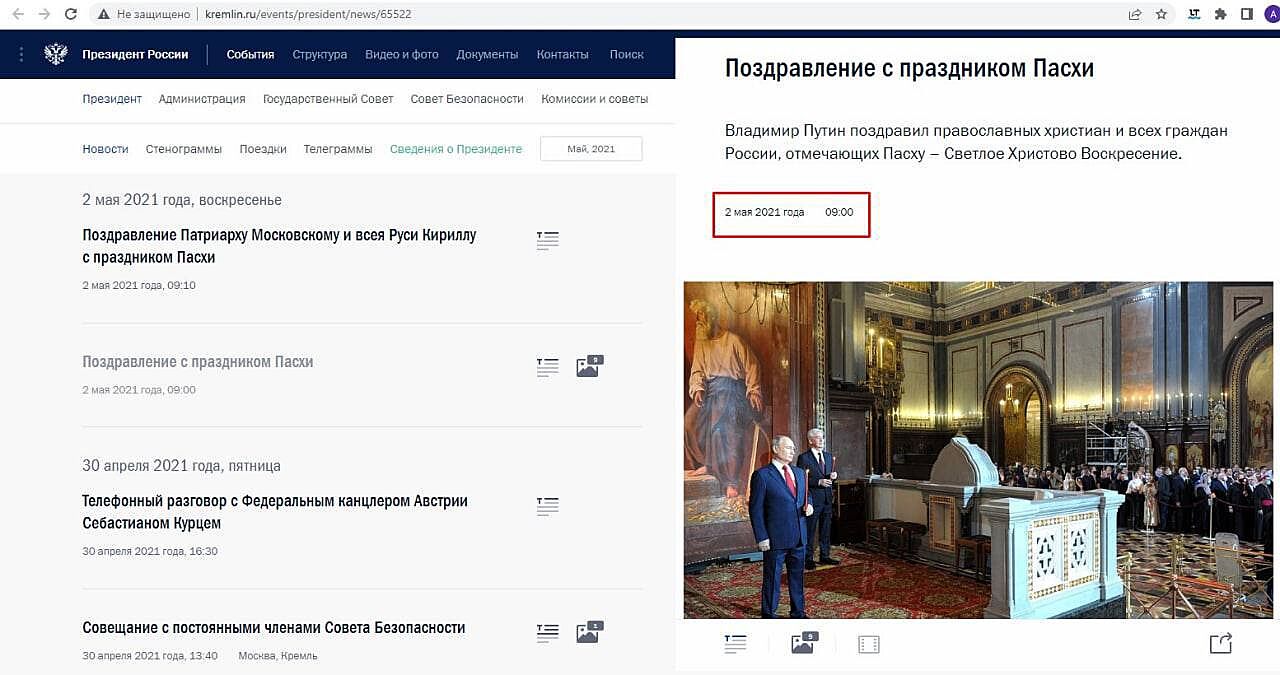Open the Сведения о Президенте link
The height and width of the screenshot is (675, 1280).
(x=456, y=149)
